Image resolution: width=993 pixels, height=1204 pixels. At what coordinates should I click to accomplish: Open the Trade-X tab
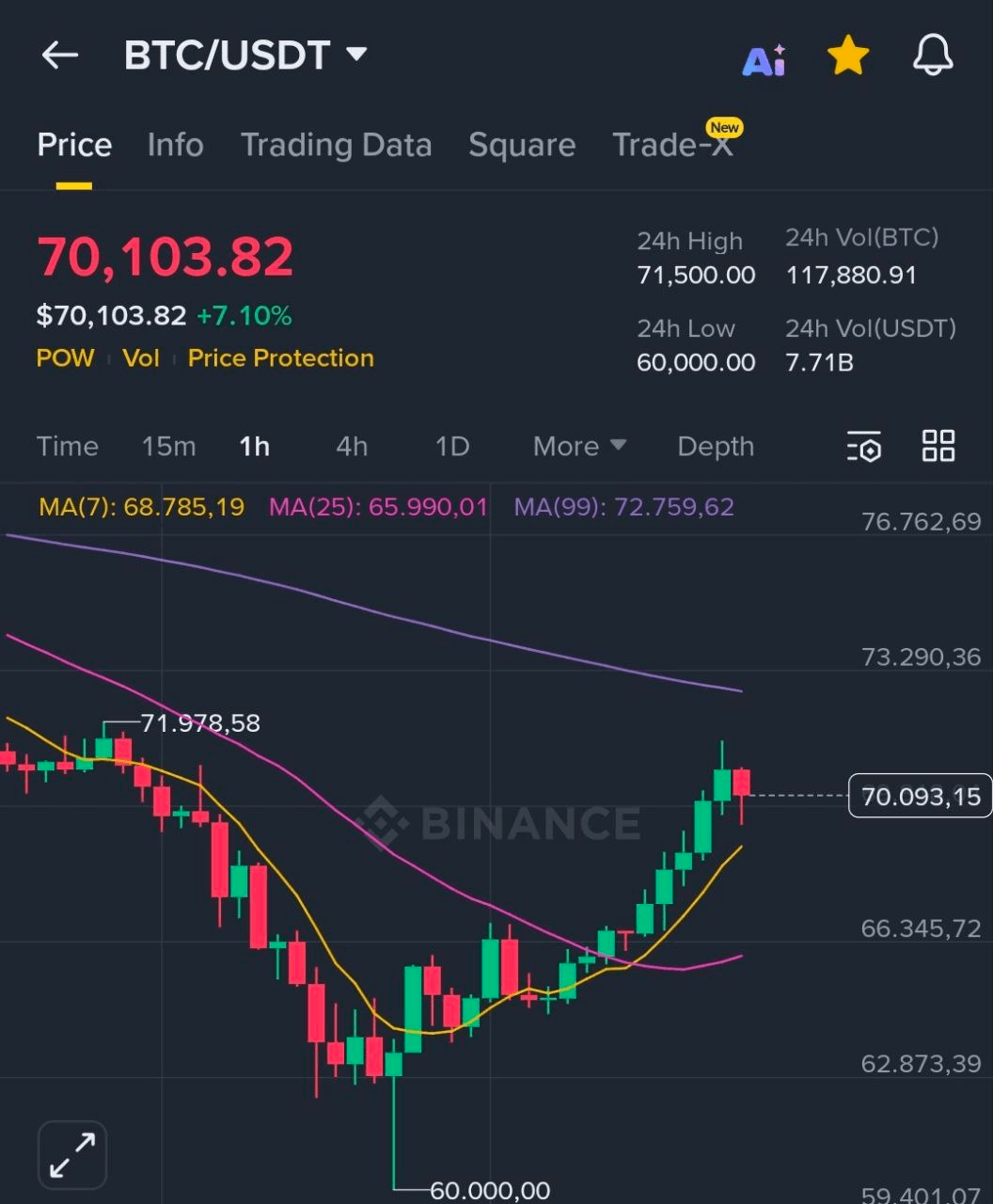click(671, 145)
